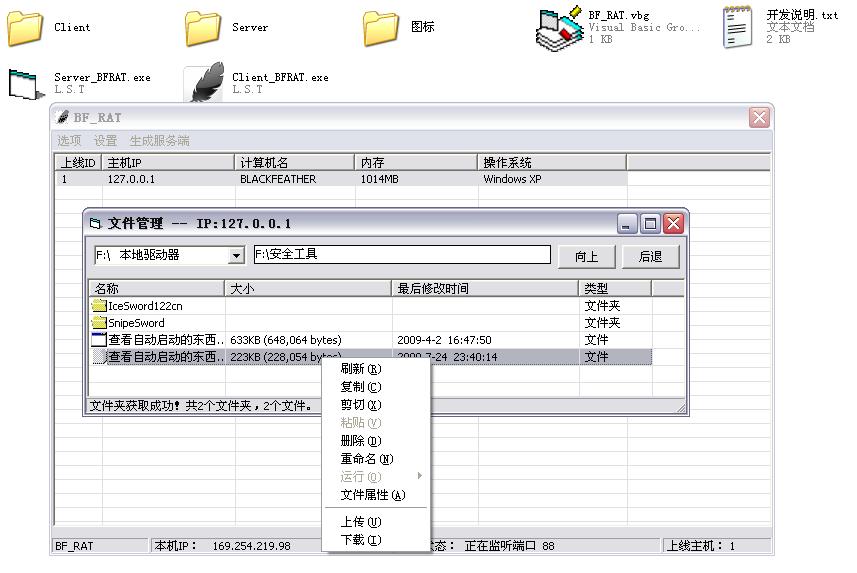Viewport: 857px width, 573px height.
Task: Click the BLACKFEATHER computer name cell
Action: click(278, 179)
